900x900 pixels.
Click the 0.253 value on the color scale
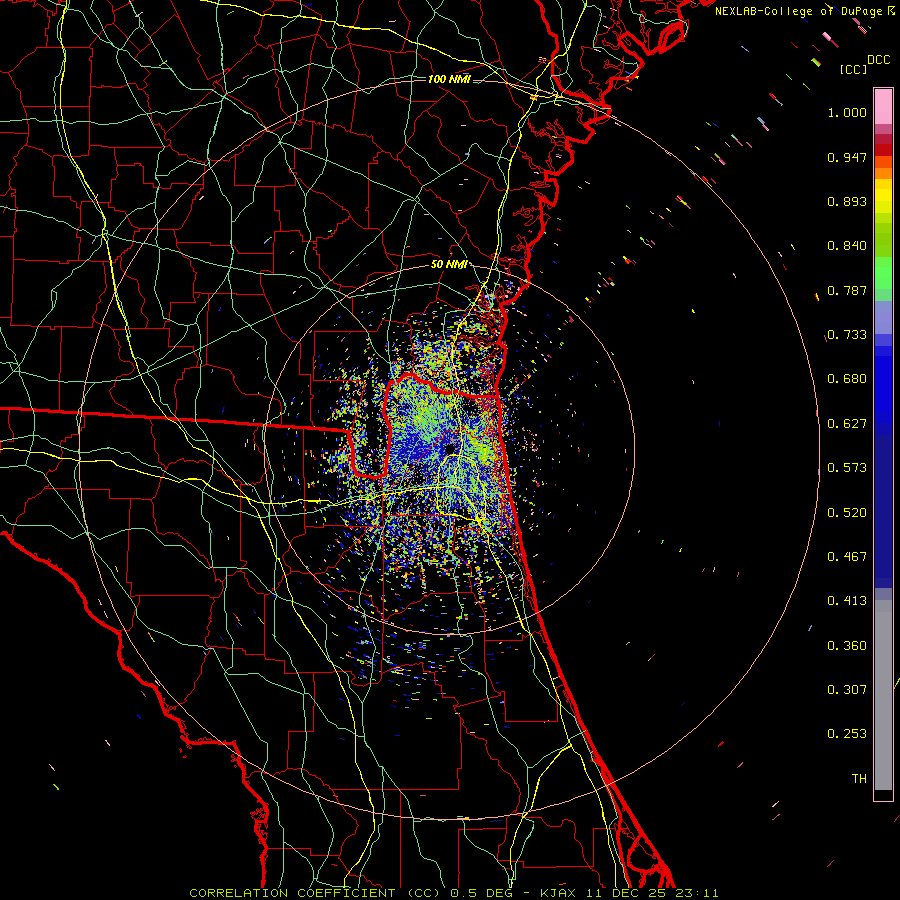(x=847, y=734)
